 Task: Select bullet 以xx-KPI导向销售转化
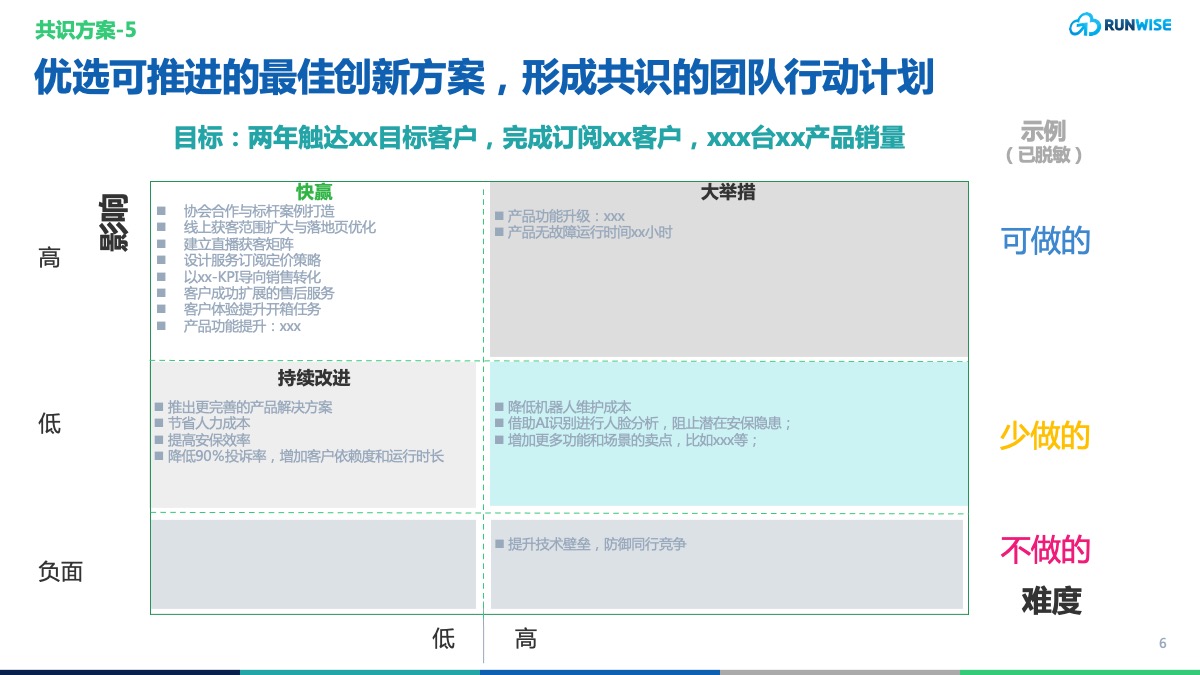252,277
